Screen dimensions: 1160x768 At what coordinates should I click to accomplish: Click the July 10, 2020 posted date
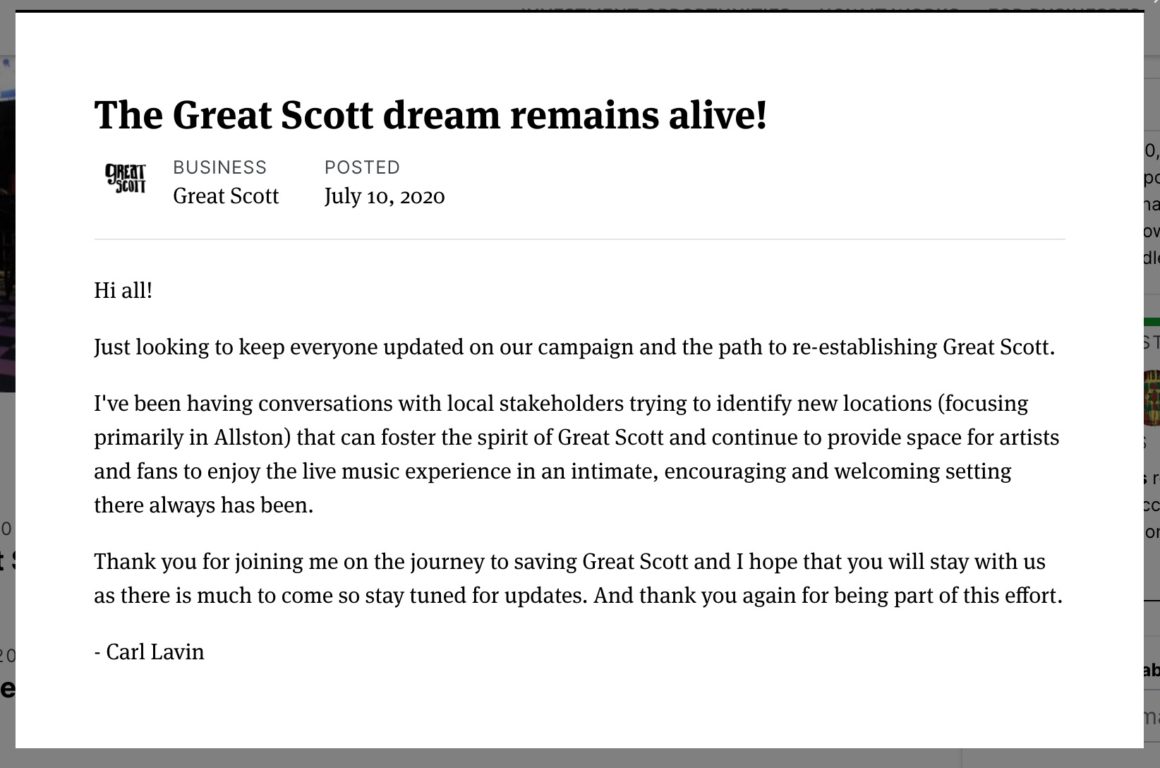coord(384,196)
